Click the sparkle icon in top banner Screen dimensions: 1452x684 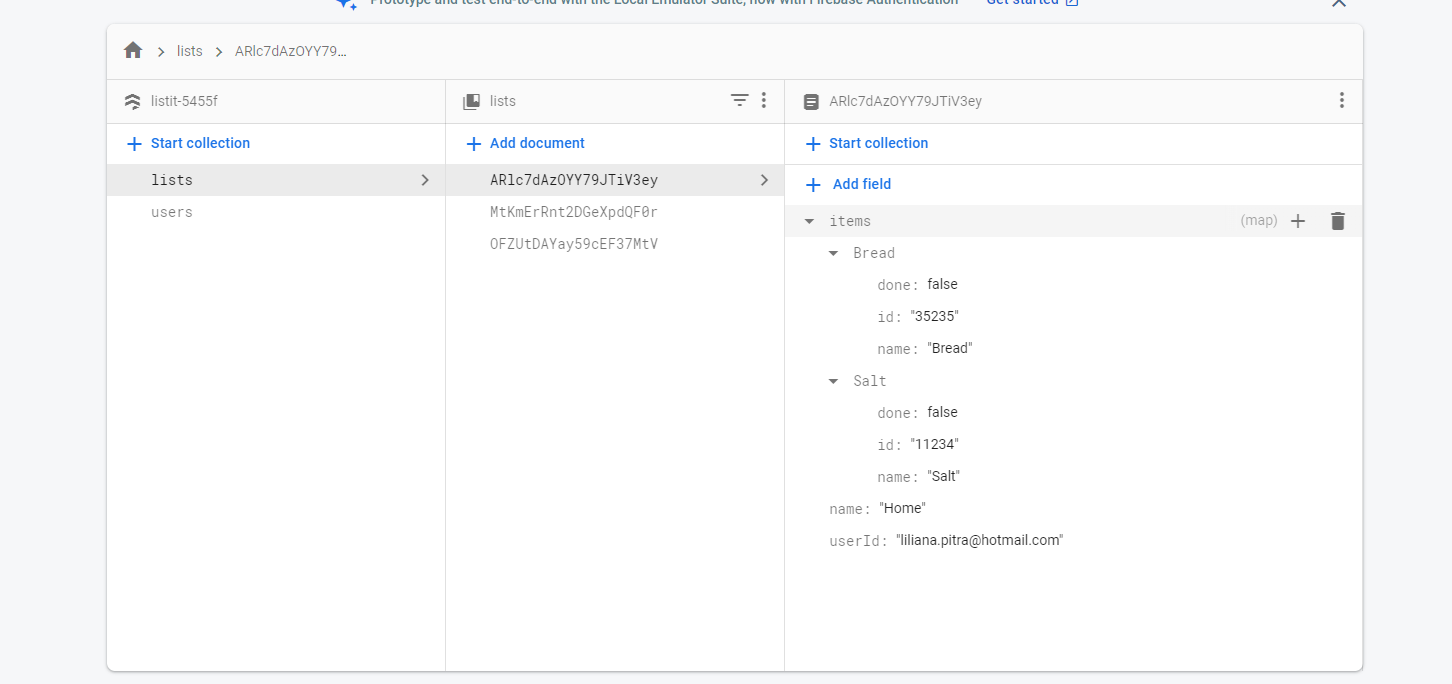click(346, 3)
